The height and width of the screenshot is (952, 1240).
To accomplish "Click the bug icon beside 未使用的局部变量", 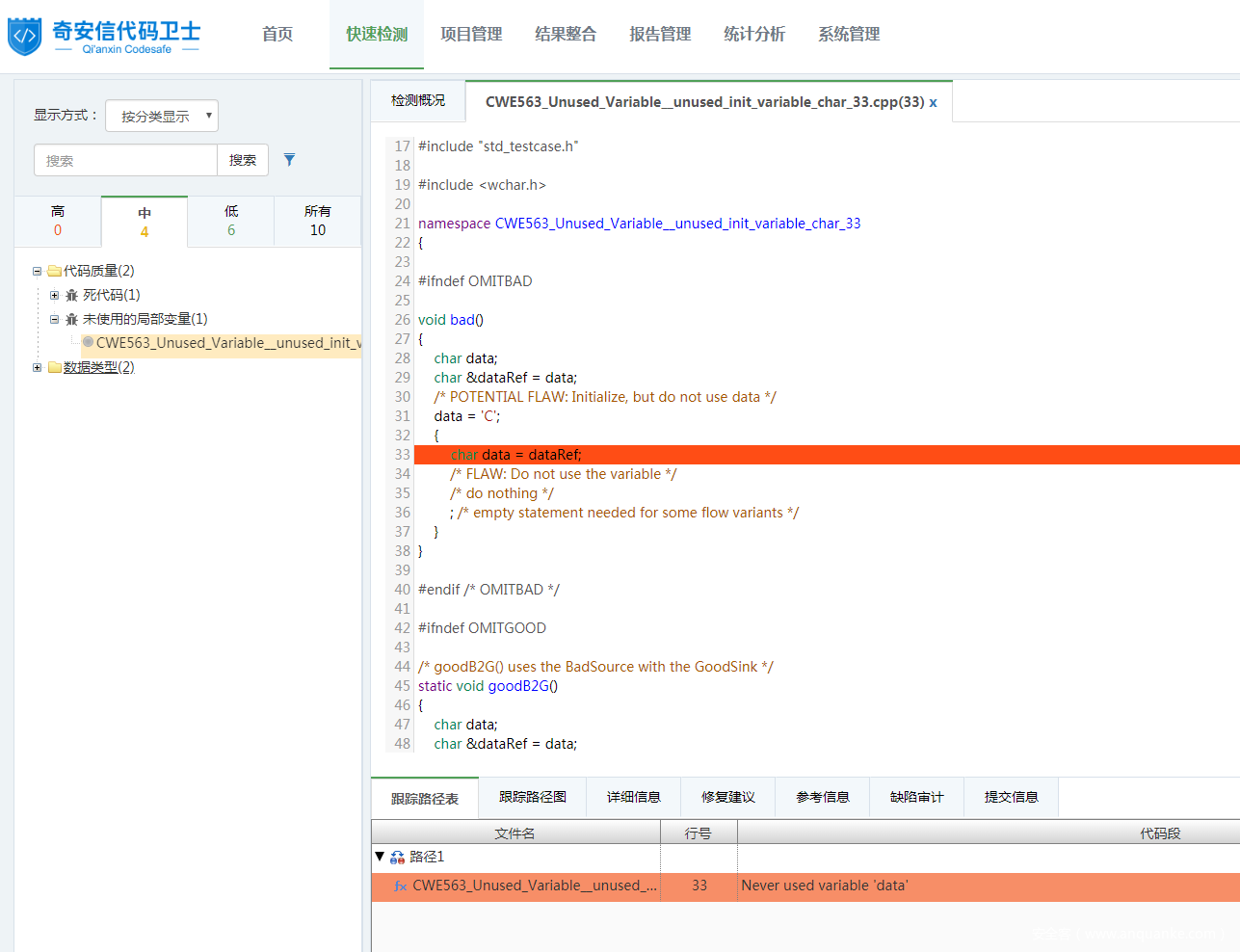I will (71, 320).
